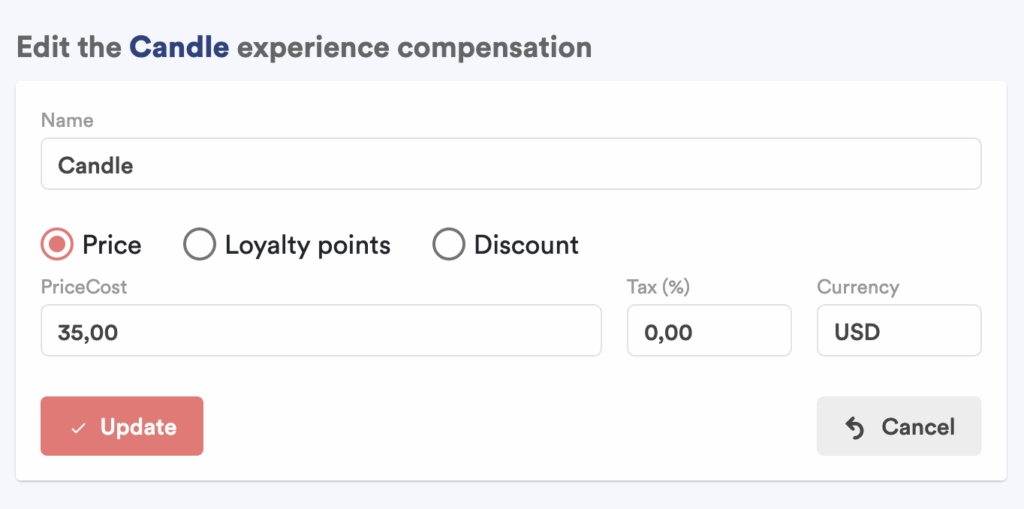Click the Currency field label

[857, 287]
